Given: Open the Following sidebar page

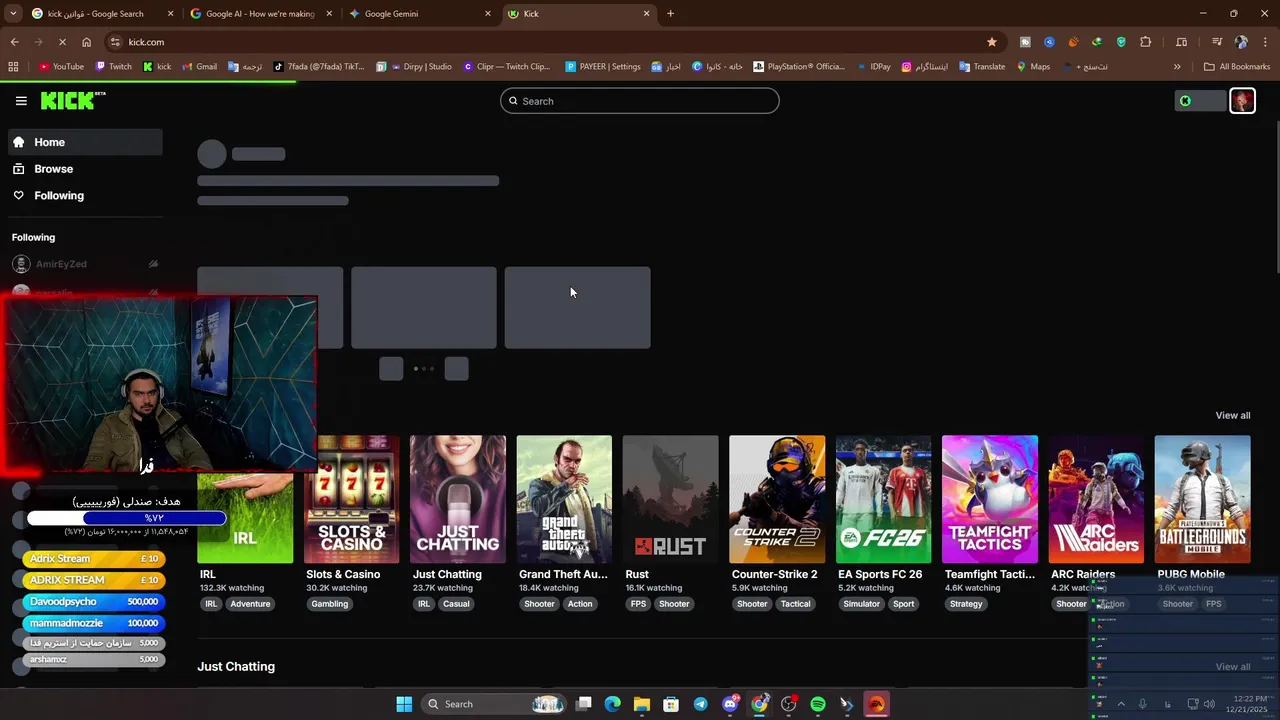Looking at the screenshot, I should coord(85,196).
